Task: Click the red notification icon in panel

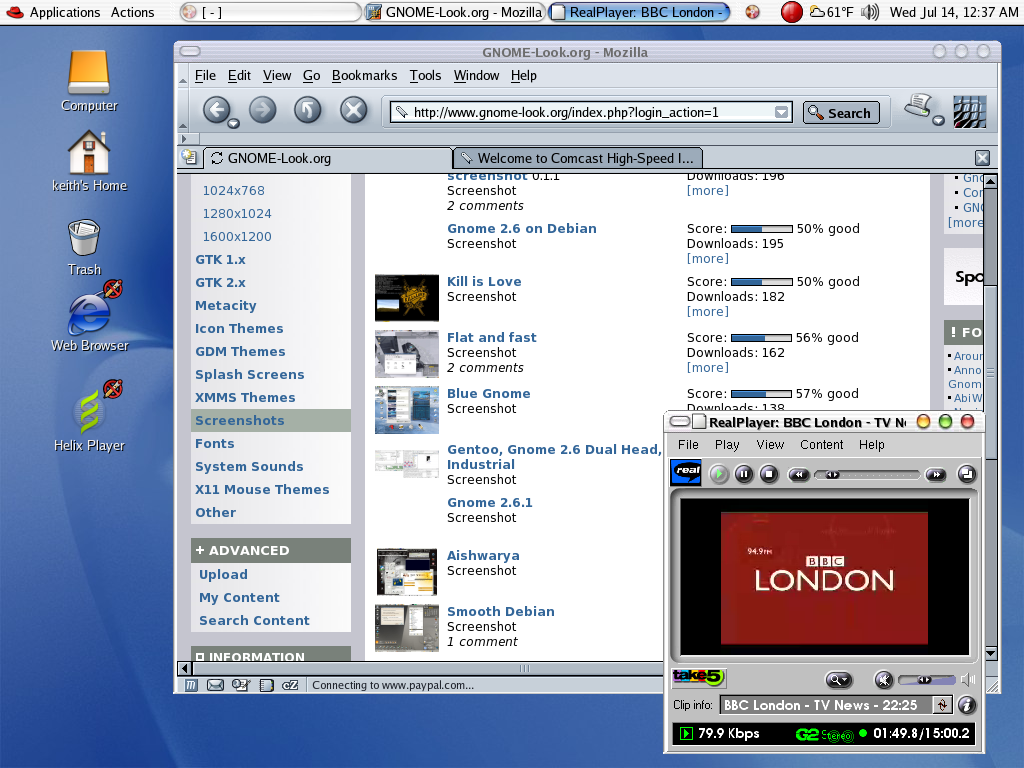Action: 792,12
